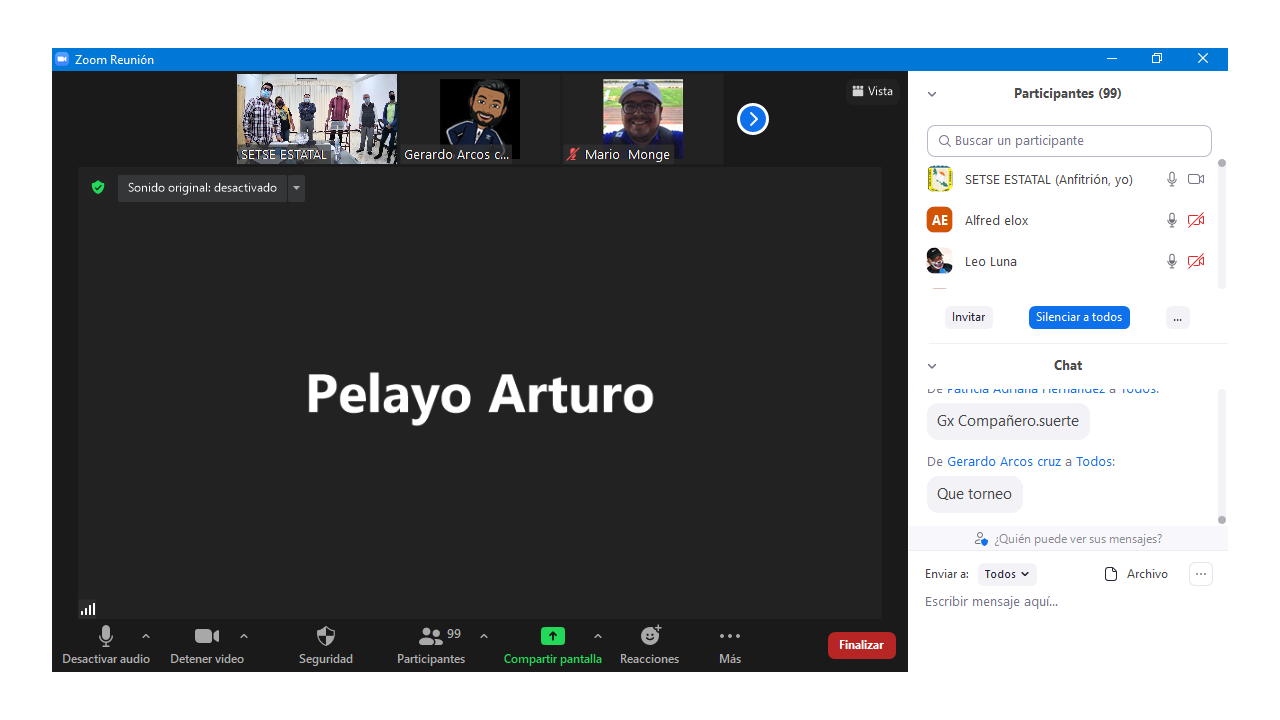This screenshot has height=720, width=1280.
Task: Click the microphone icon to mute audio
Action: [x=106, y=636]
